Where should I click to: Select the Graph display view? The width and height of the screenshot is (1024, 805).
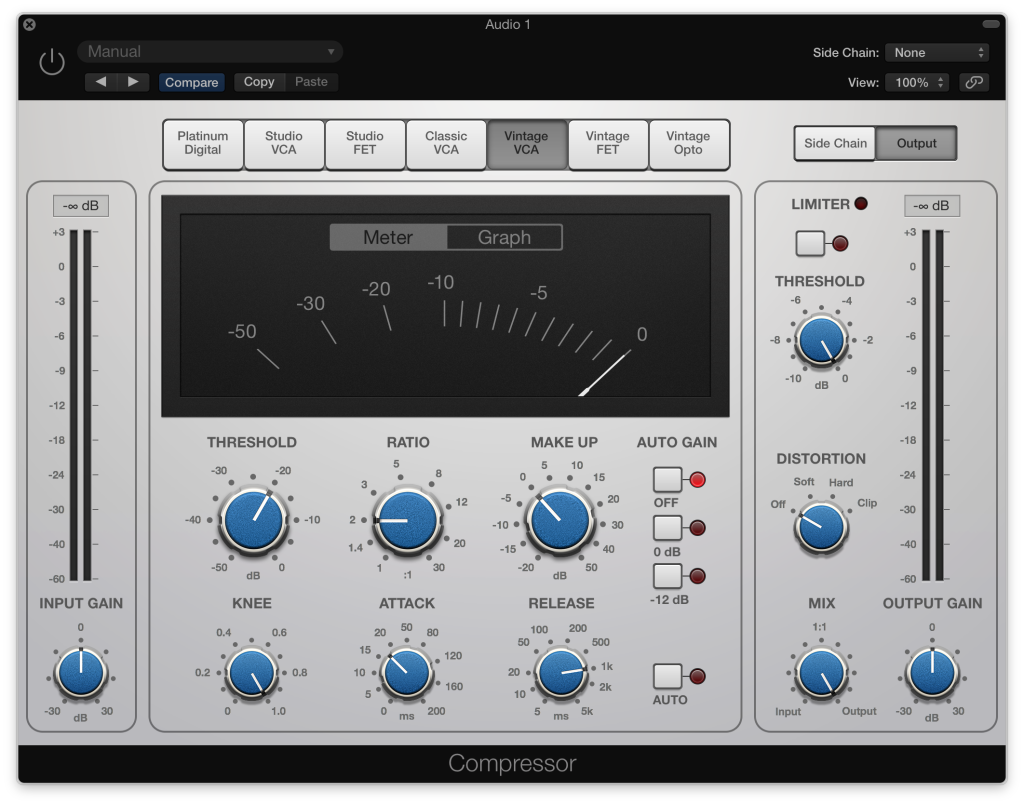coord(504,237)
